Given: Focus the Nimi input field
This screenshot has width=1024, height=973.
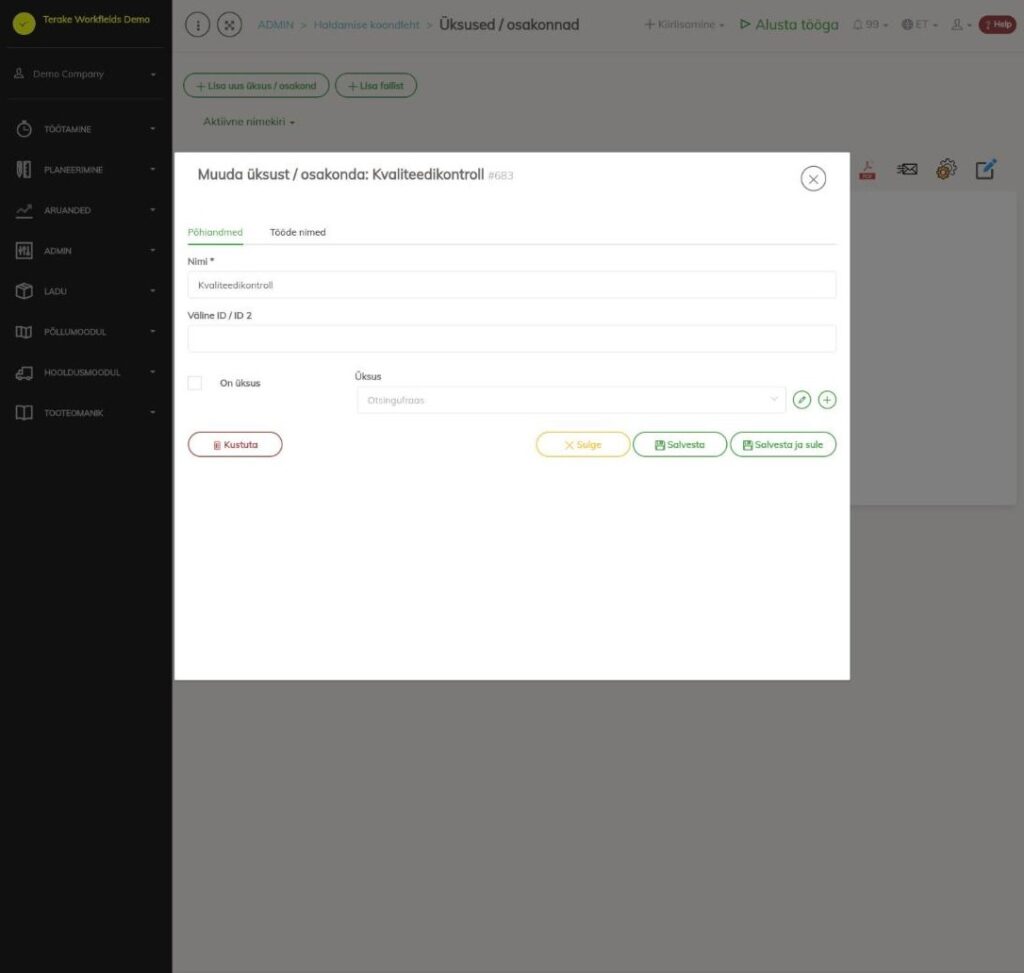Looking at the screenshot, I should tap(511, 285).
